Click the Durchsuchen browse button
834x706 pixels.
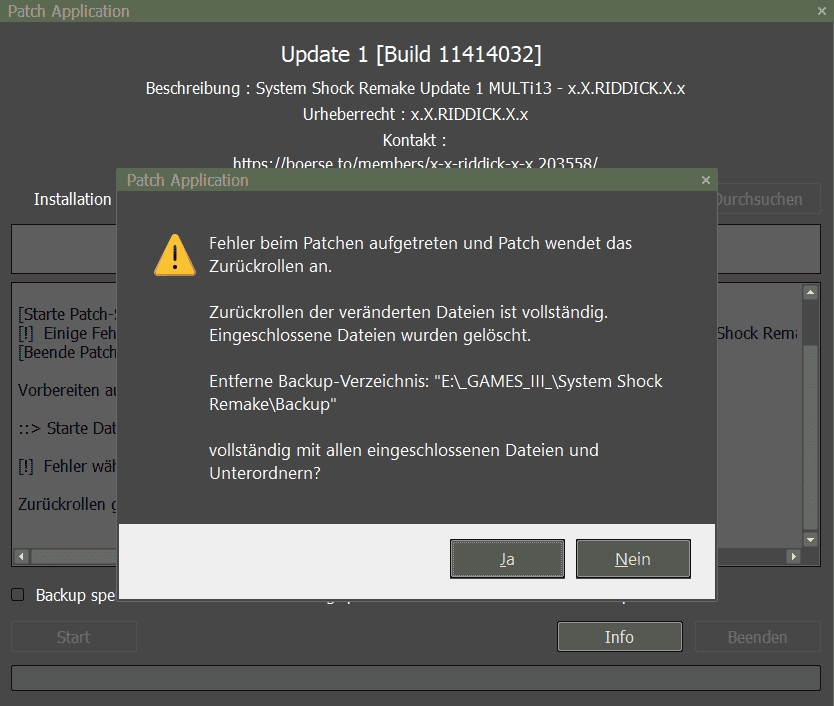pyautogui.click(x=769, y=199)
